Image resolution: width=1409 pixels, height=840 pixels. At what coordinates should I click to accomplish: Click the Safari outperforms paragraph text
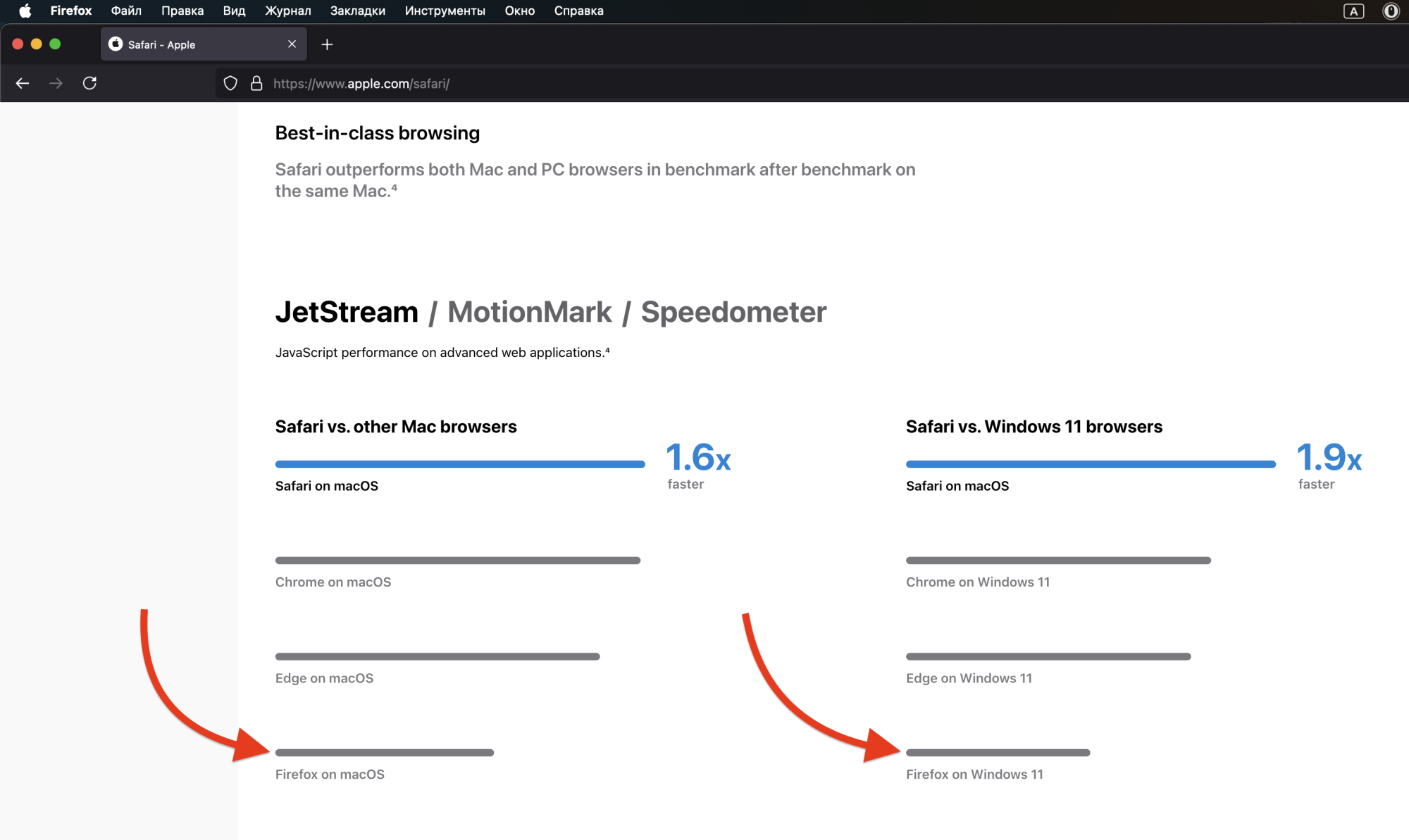point(595,180)
